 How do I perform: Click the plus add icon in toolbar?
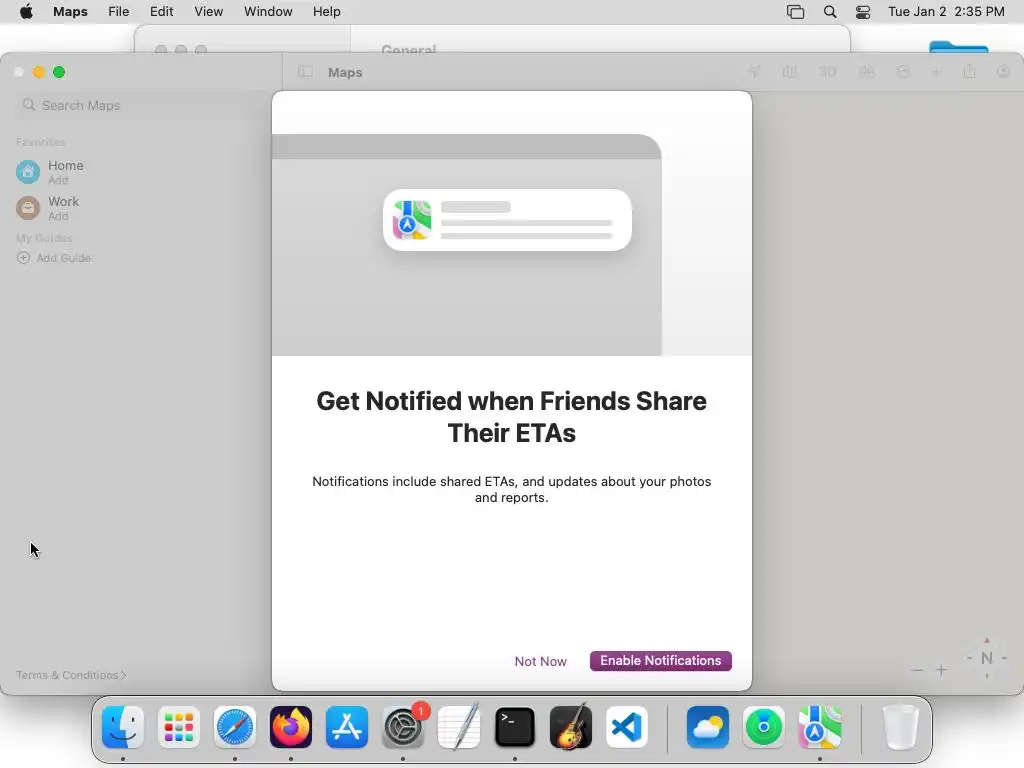936,72
